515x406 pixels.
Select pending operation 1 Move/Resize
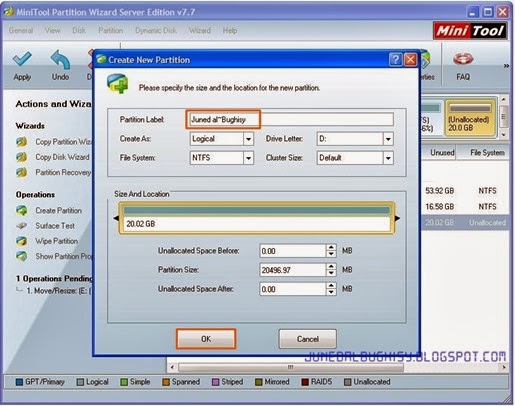pos(58,291)
